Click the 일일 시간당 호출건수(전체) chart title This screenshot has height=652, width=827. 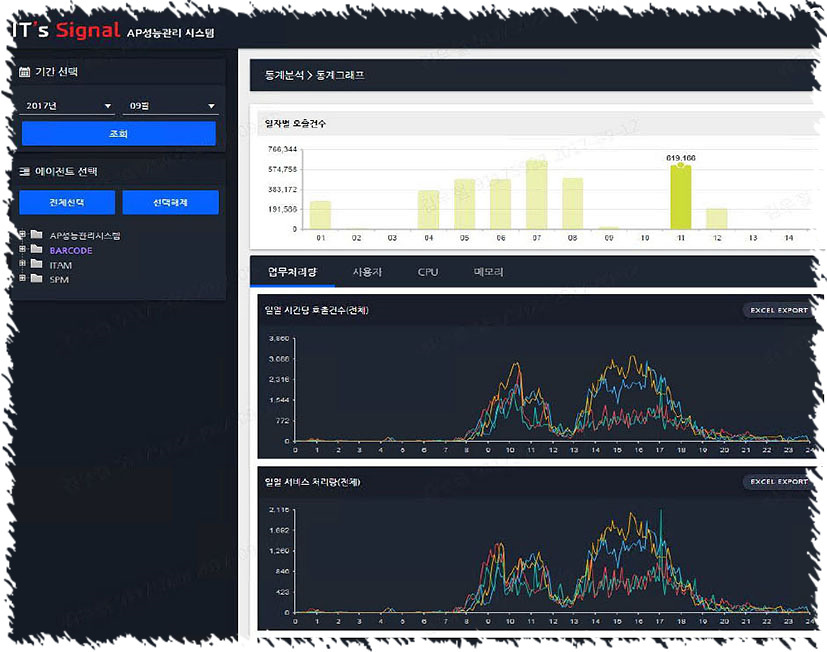tap(316, 310)
